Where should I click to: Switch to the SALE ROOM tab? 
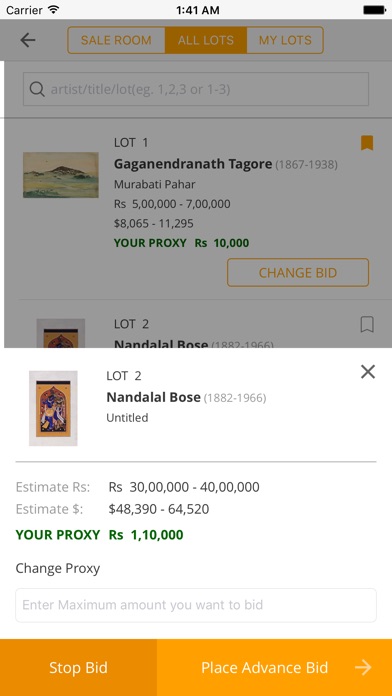pyautogui.click(x=116, y=40)
